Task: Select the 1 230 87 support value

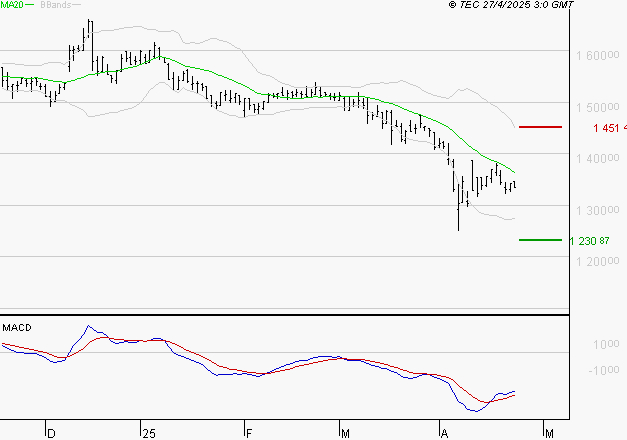Action: (x=588, y=241)
